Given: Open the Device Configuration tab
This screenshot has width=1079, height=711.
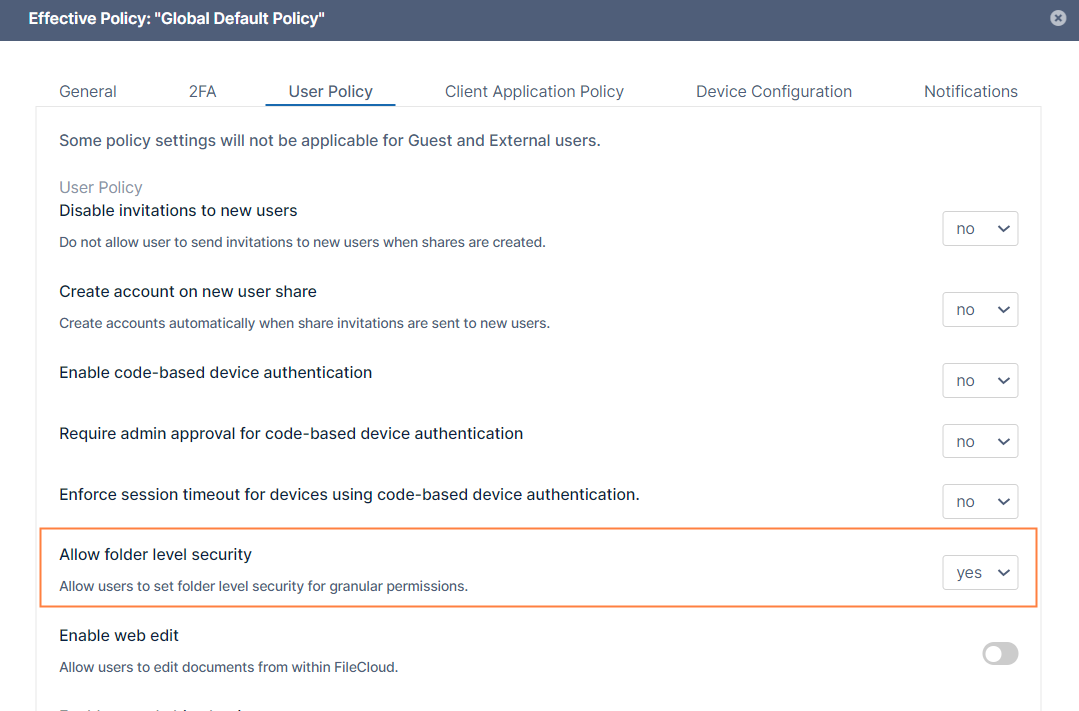Looking at the screenshot, I should coord(774,91).
